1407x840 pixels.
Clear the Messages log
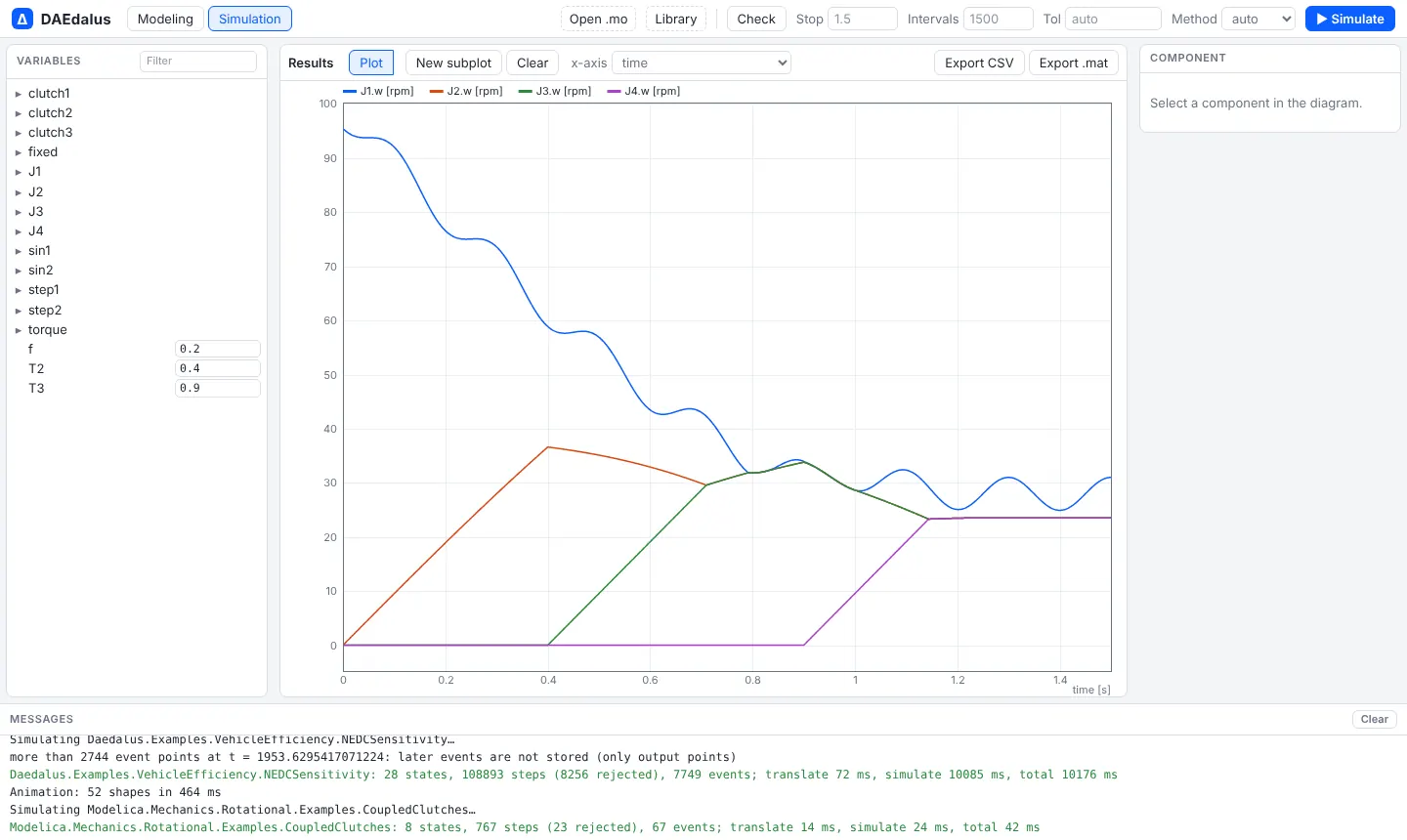pos(1374,719)
